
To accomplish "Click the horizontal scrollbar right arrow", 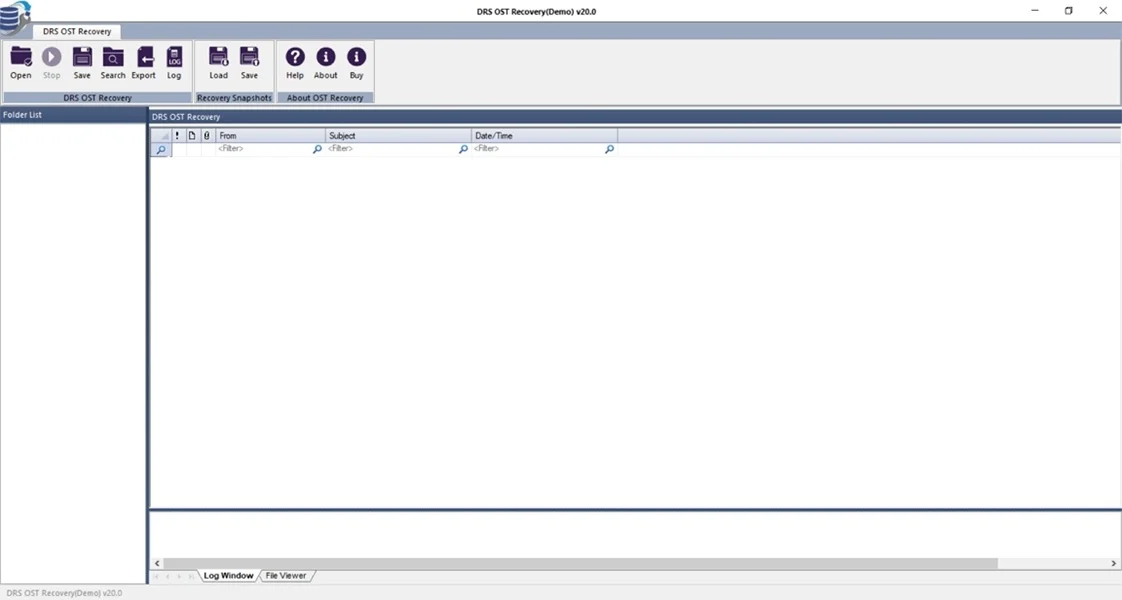I will click(x=1113, y=564).
